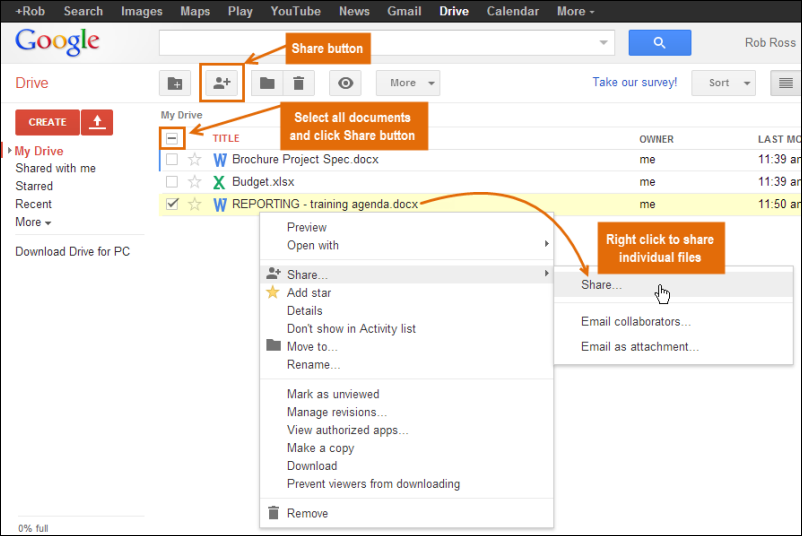
Task: Select Mark as unviewed
Action: [333, 394]
